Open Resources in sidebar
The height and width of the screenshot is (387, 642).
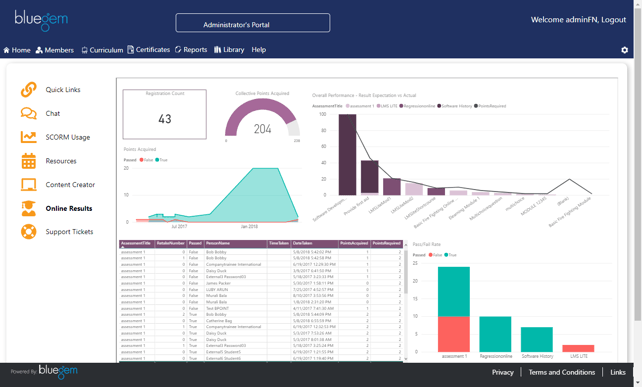click(61, 161)
